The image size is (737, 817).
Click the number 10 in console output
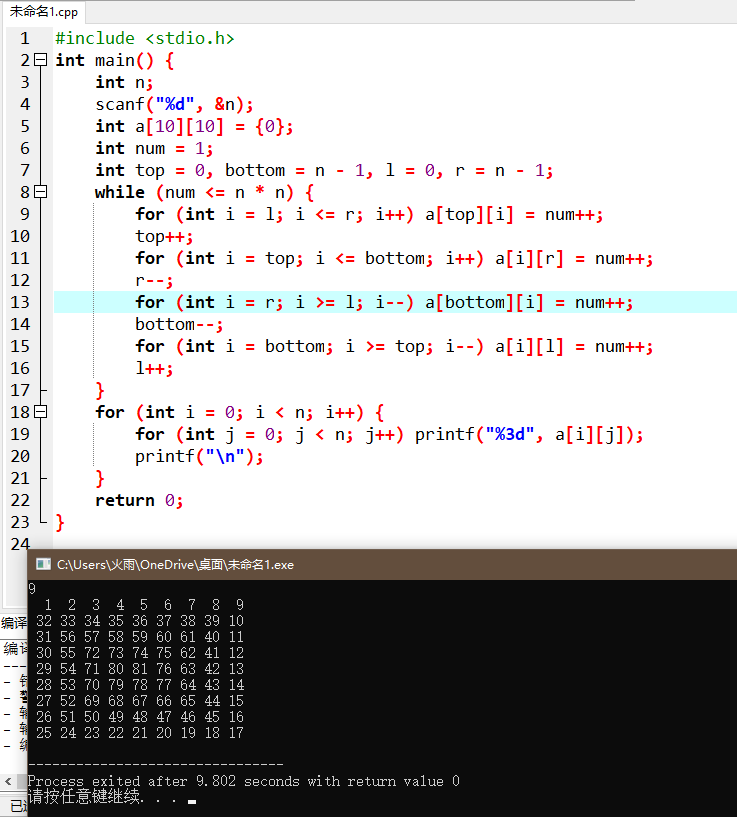pyautogui.click(x=236, y=621)
